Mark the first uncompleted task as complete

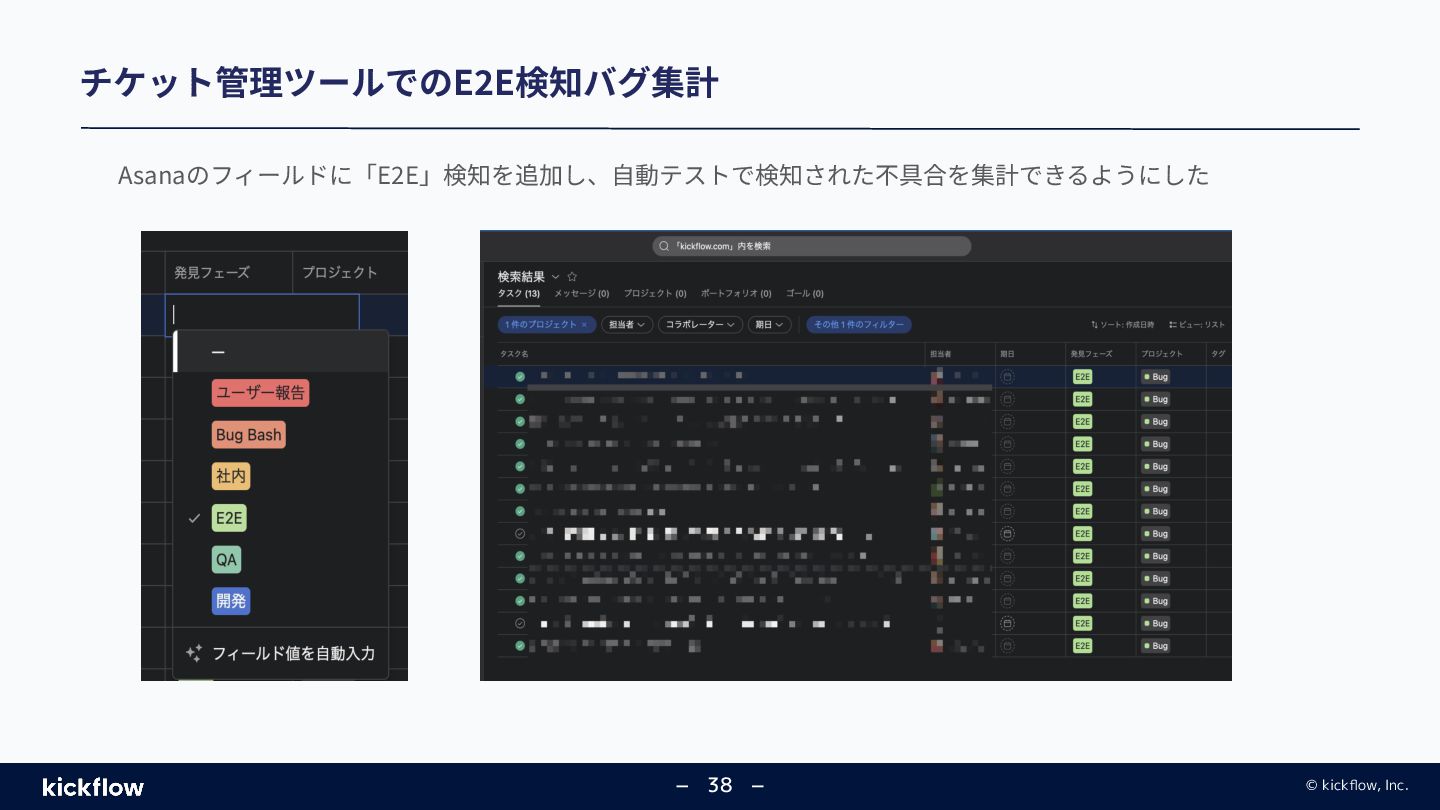(520, 534)
